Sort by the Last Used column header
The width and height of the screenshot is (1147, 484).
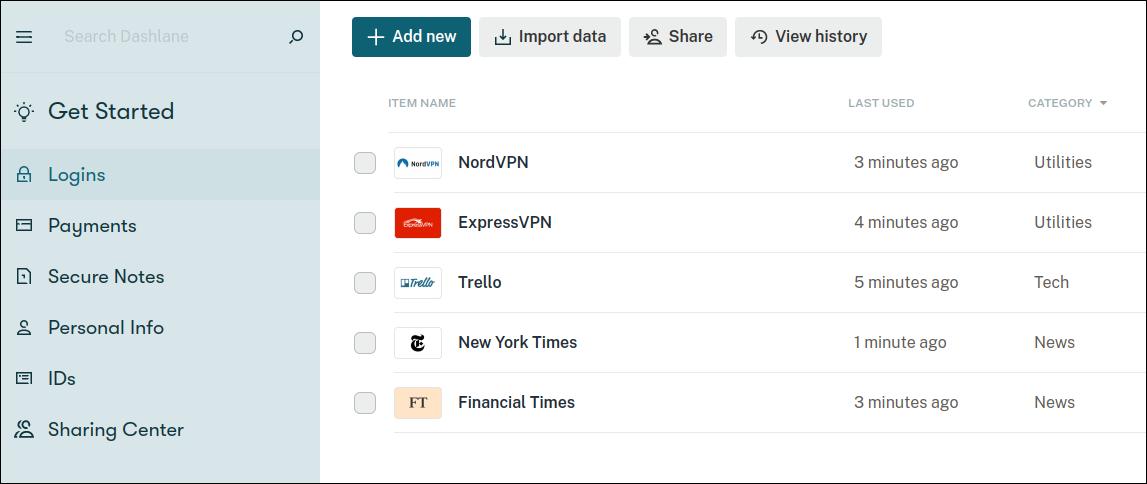coord(881,103)
